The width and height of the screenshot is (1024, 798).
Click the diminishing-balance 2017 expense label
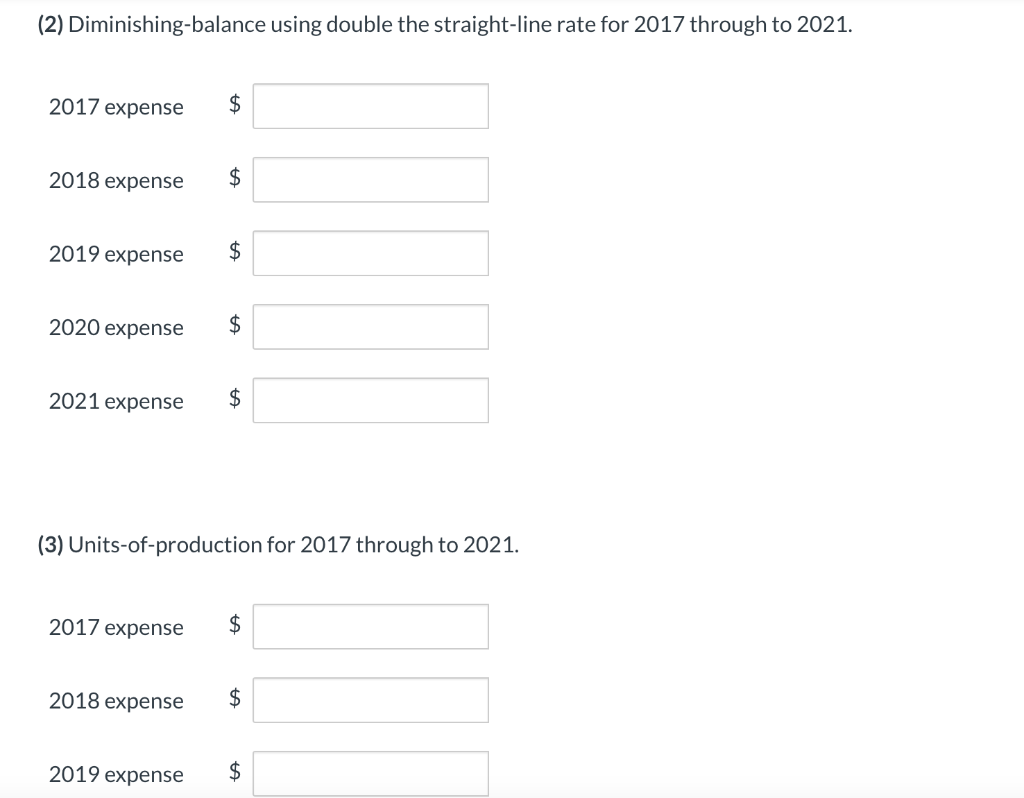coord(116,107)
